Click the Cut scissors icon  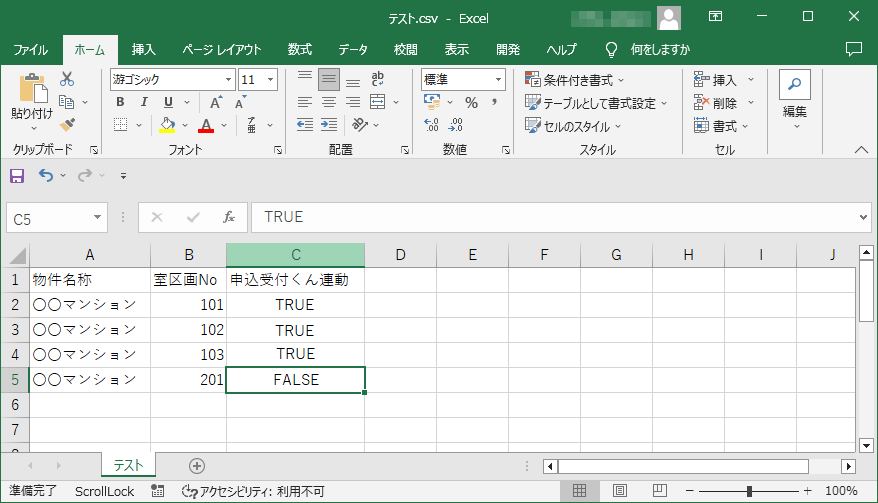pyautogui.click(x=67, y=79)
